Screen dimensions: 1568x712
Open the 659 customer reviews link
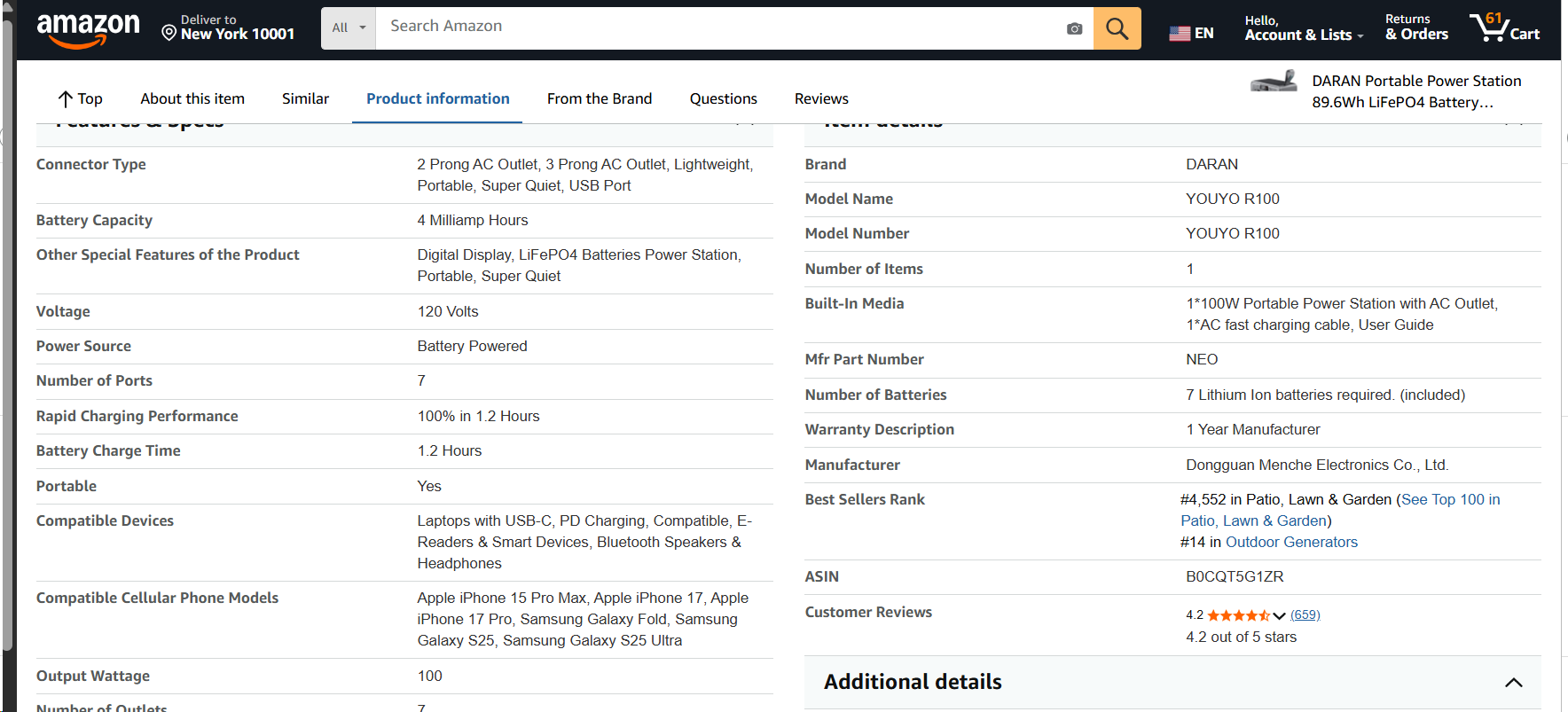(x=1305, y=614)
